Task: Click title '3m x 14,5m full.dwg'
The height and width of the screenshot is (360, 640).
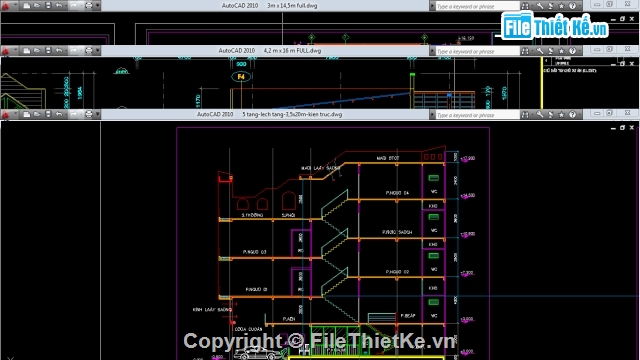Action: pyautogui.click(x=292, y=6)
